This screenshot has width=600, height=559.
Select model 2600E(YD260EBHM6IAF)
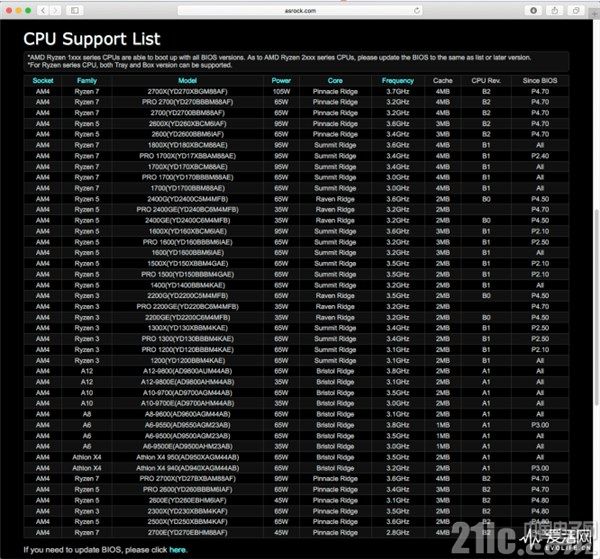point(188,500)
